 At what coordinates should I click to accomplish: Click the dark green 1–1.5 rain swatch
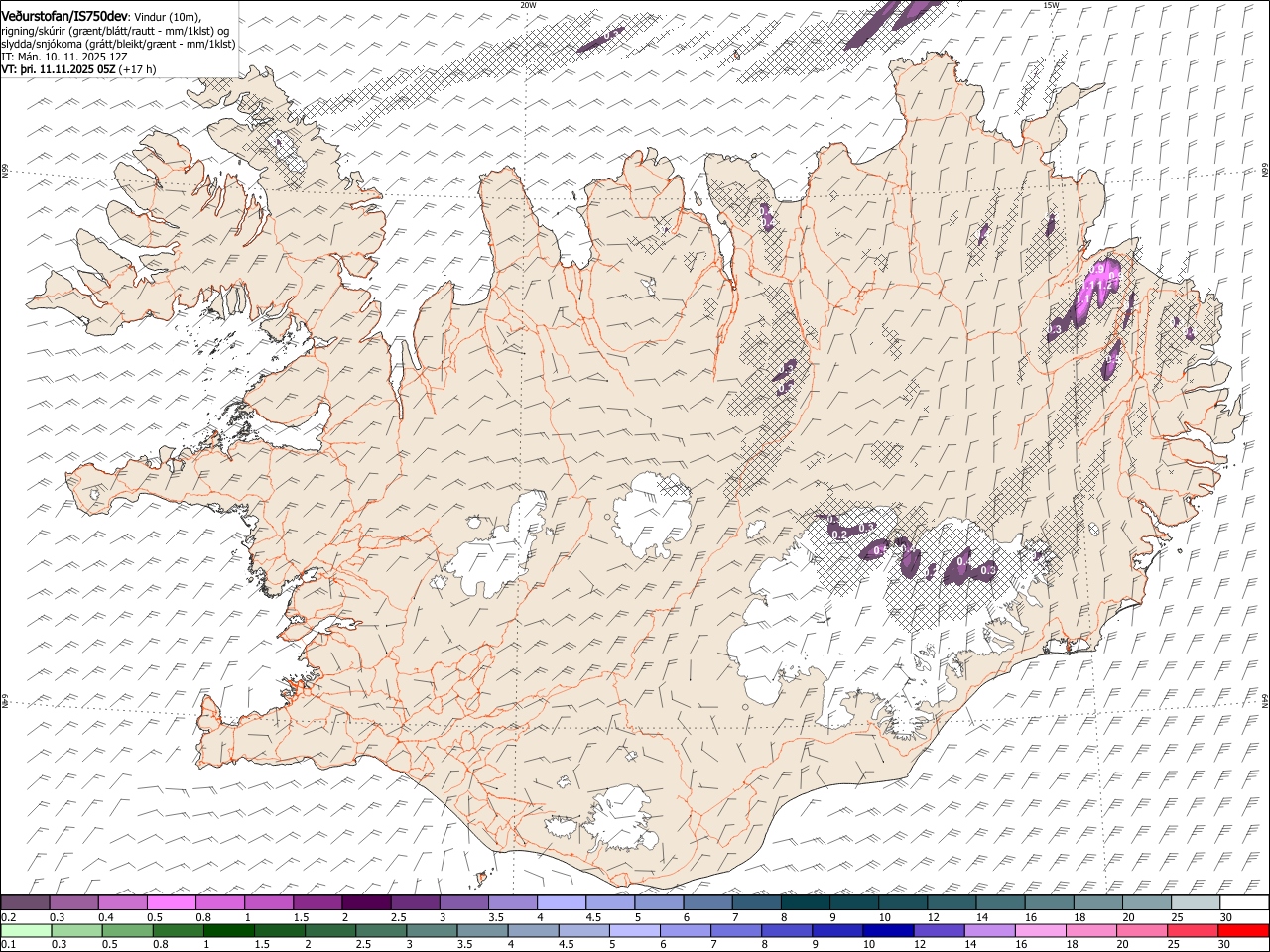pos(229,930)
